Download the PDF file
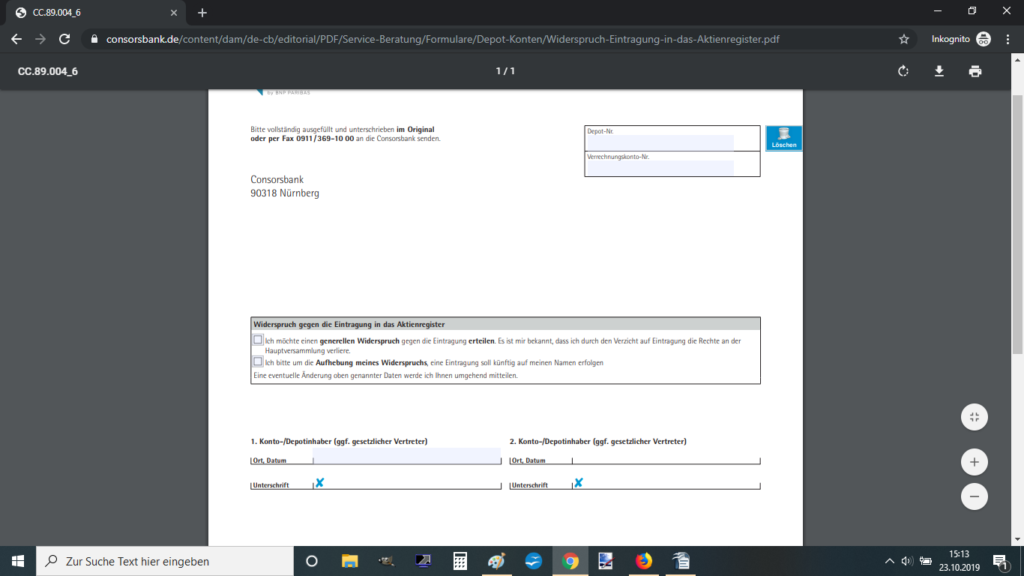The image size is (1024, 576). (x=939, y=71)
